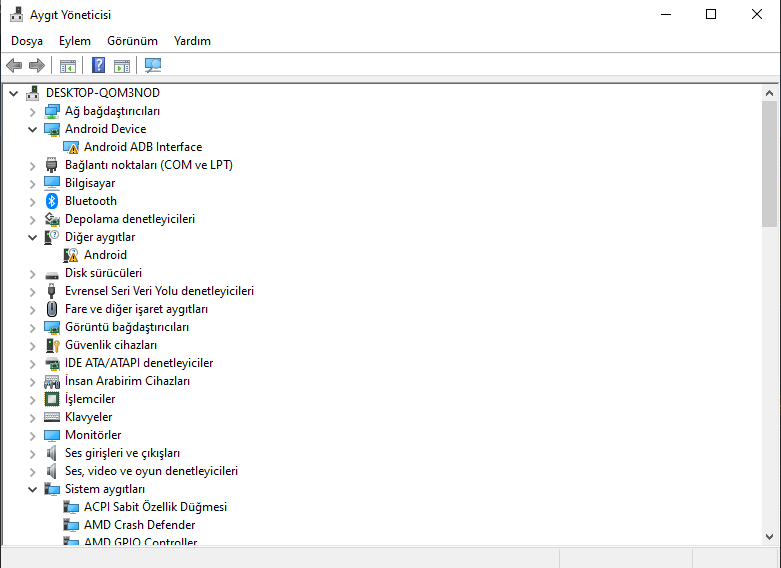Select the Monitörler label

pyautogui.click(x=93, y=435)
